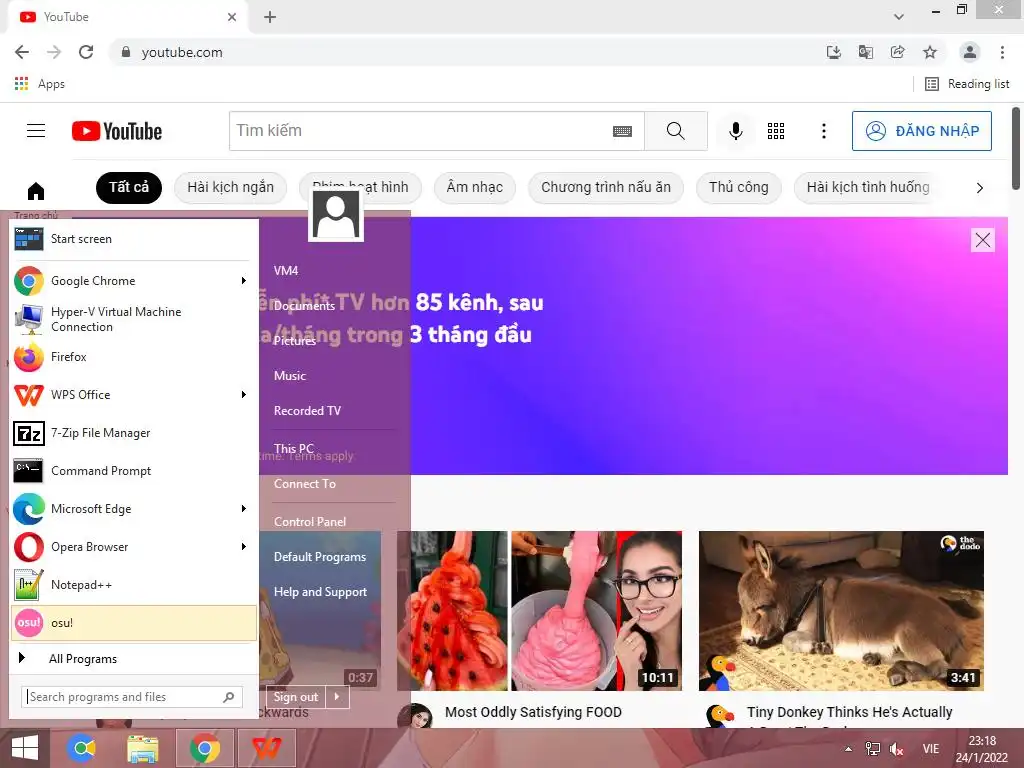1024x768 pixels.
Task: Open the user account picture
Action: (336, 216)
